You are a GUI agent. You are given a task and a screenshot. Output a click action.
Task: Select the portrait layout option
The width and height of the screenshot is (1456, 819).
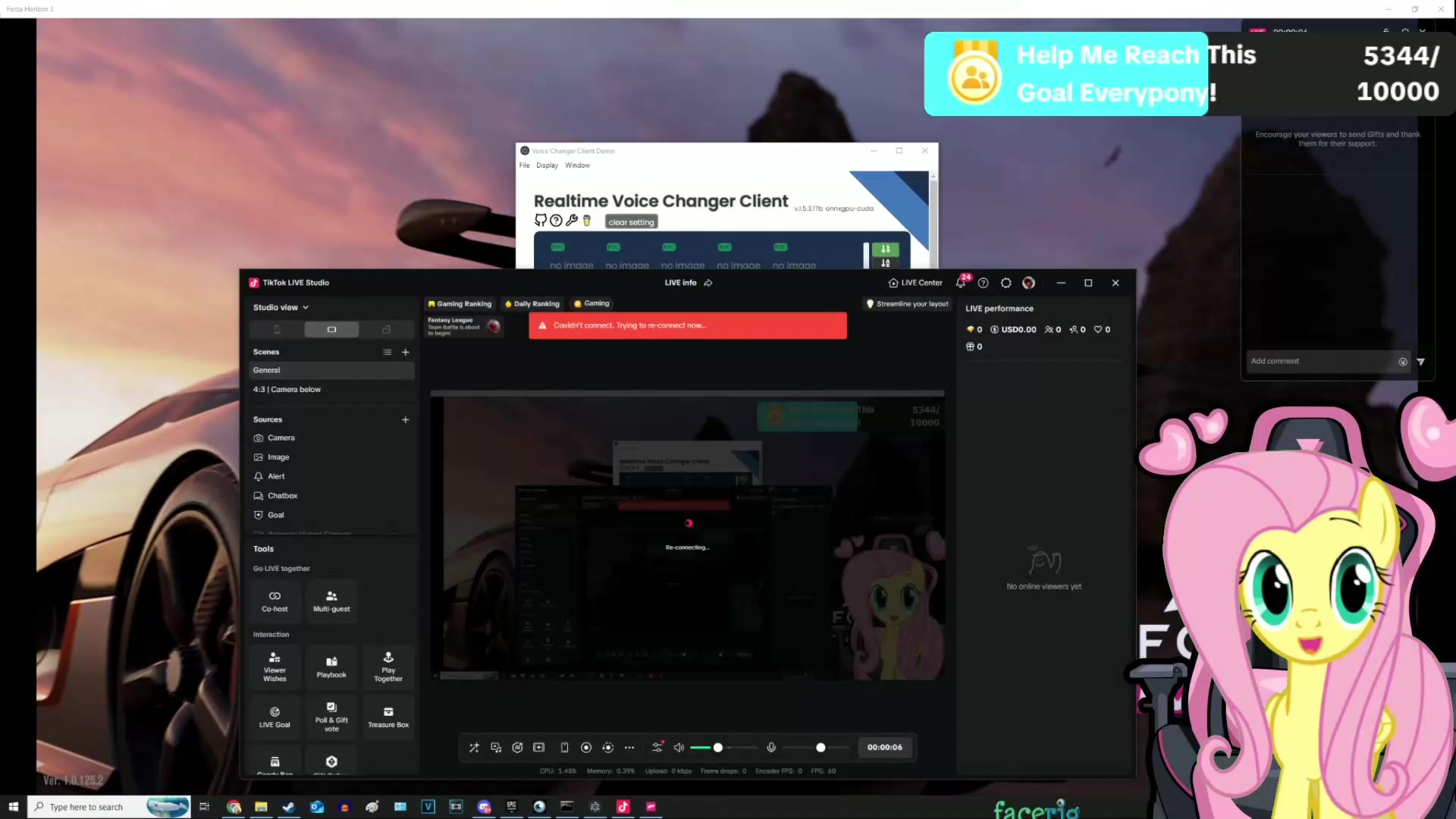pyautogui.click(x=277, y=329)
